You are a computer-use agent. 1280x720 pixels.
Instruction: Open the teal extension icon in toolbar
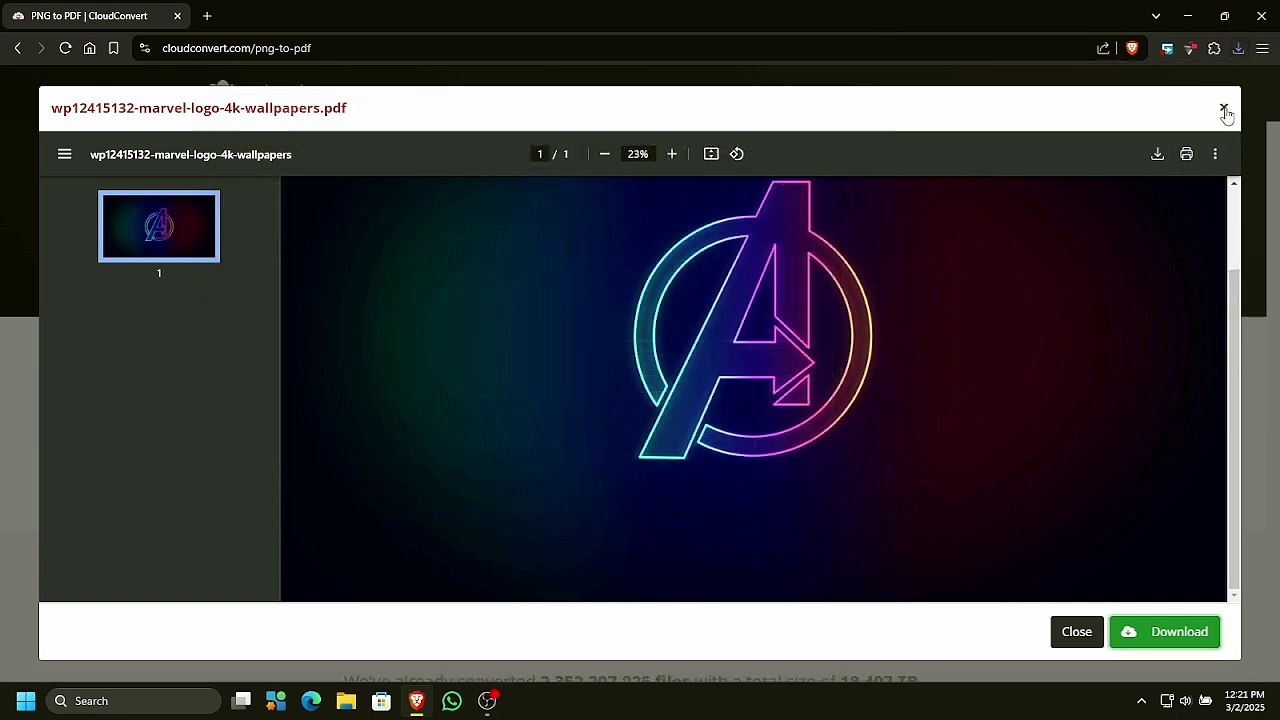pos(1167,48)
